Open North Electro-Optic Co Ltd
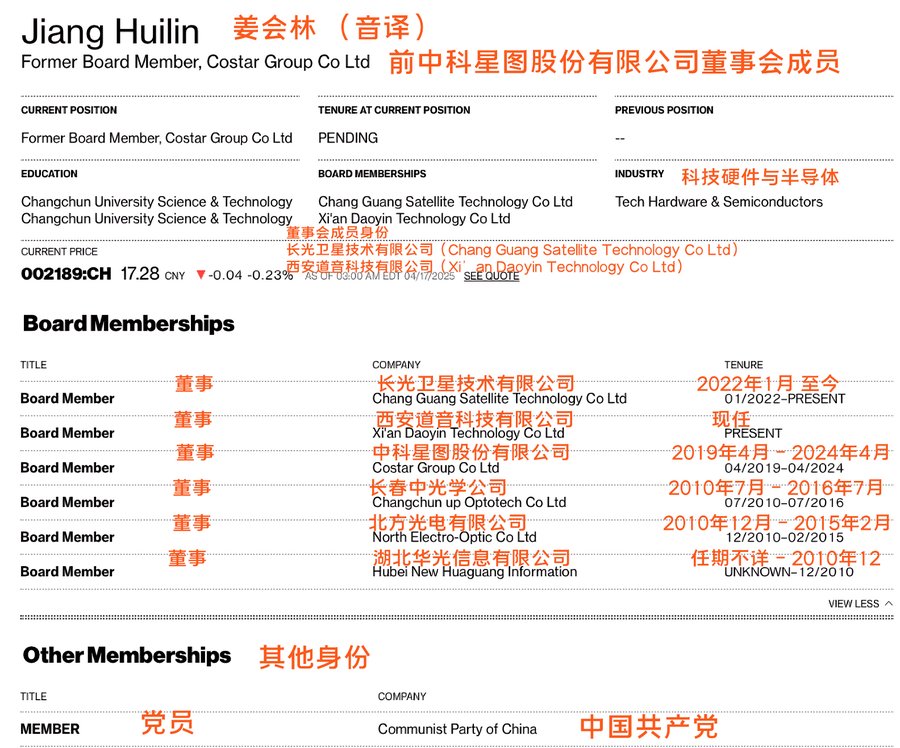This screenshot has width=900, height=748. click(x=454, y=537)
